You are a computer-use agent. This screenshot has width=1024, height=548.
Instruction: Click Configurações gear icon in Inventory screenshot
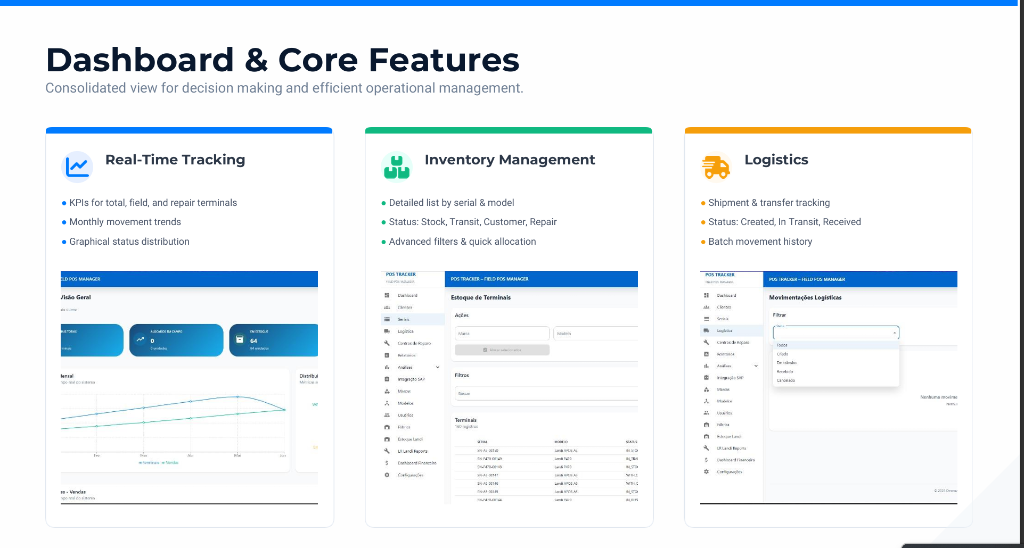click(387, 475)
